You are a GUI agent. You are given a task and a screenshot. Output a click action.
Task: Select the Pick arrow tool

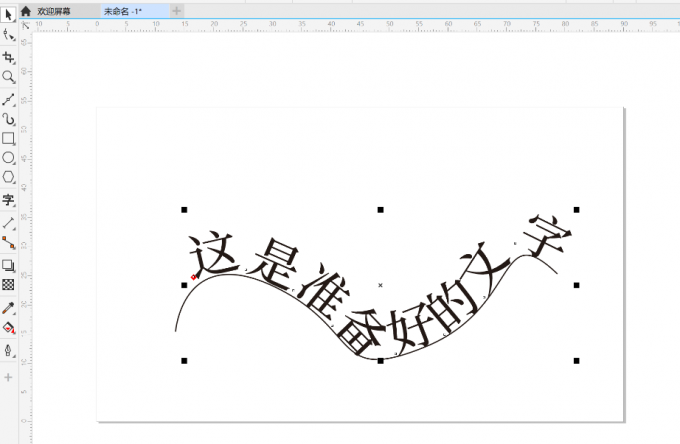(8, 15)
